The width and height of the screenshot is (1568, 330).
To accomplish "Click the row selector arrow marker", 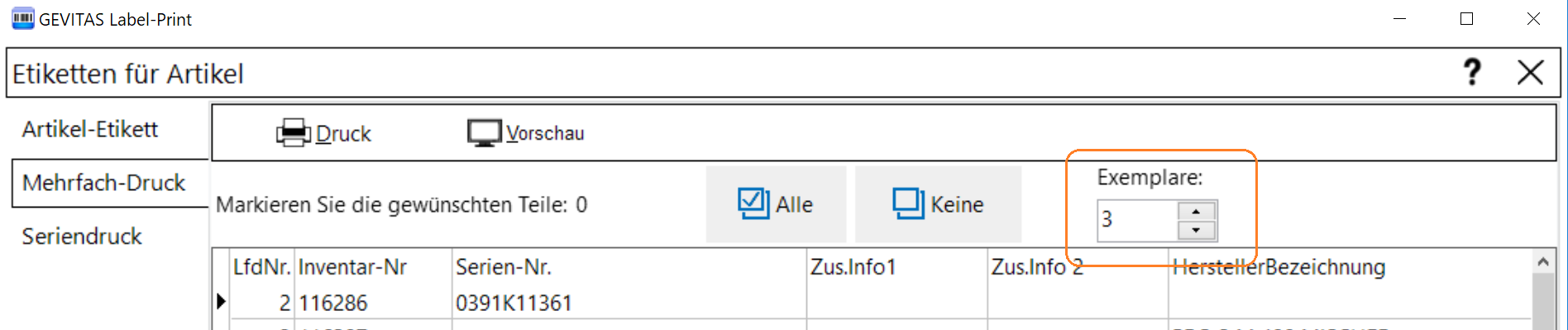I will [221, 302].
